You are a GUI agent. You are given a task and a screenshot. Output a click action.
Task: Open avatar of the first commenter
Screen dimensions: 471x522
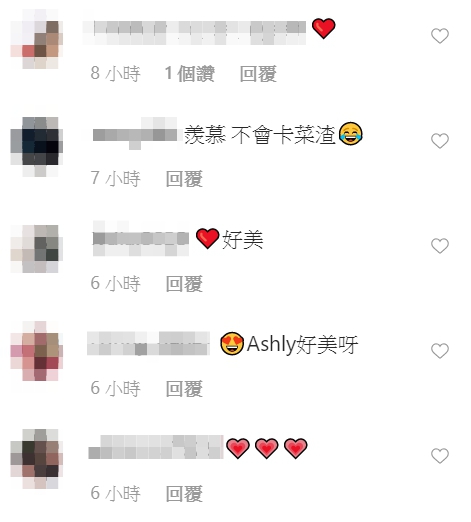[x=37, y=39]
